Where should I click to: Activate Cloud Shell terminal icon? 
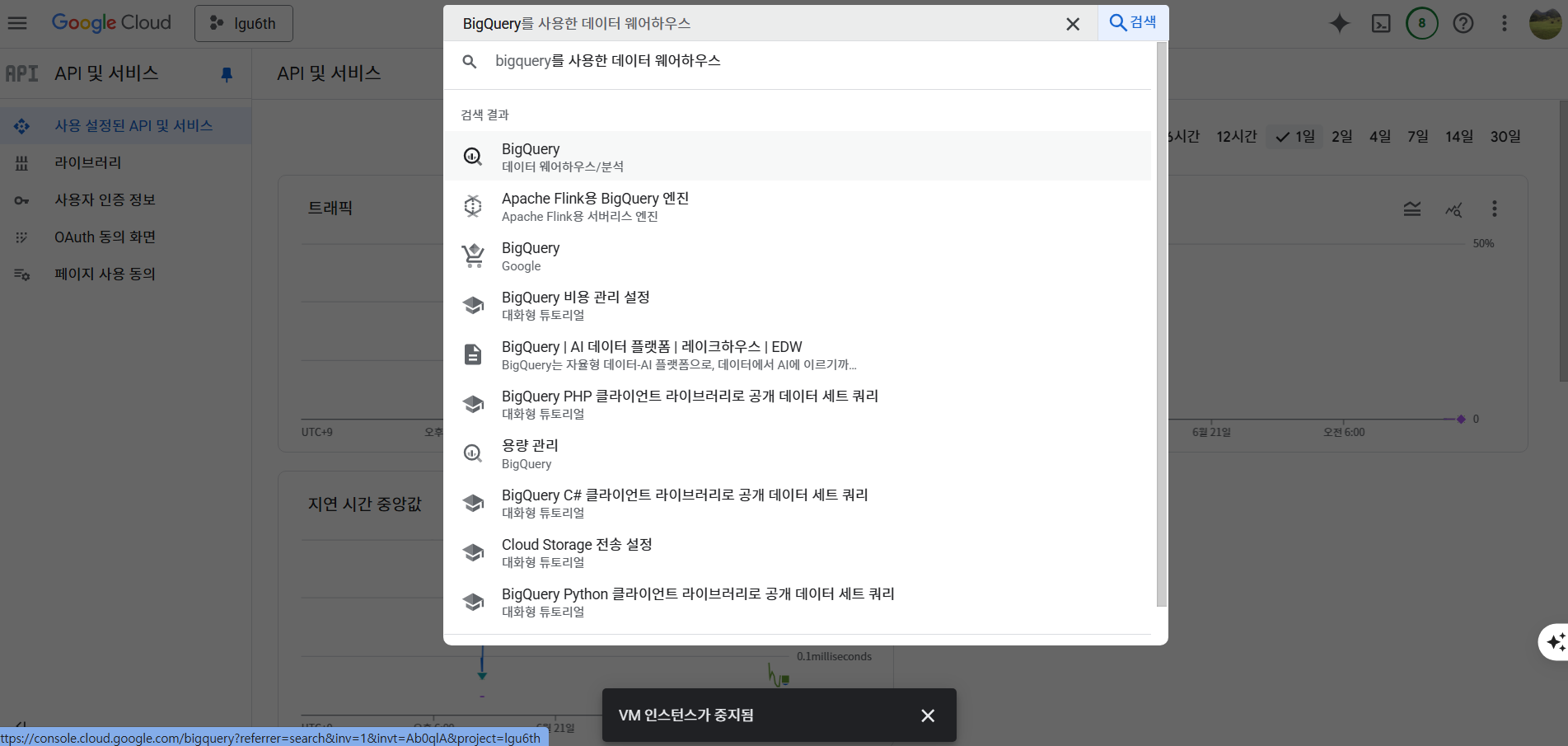[x=1381, y=23]
